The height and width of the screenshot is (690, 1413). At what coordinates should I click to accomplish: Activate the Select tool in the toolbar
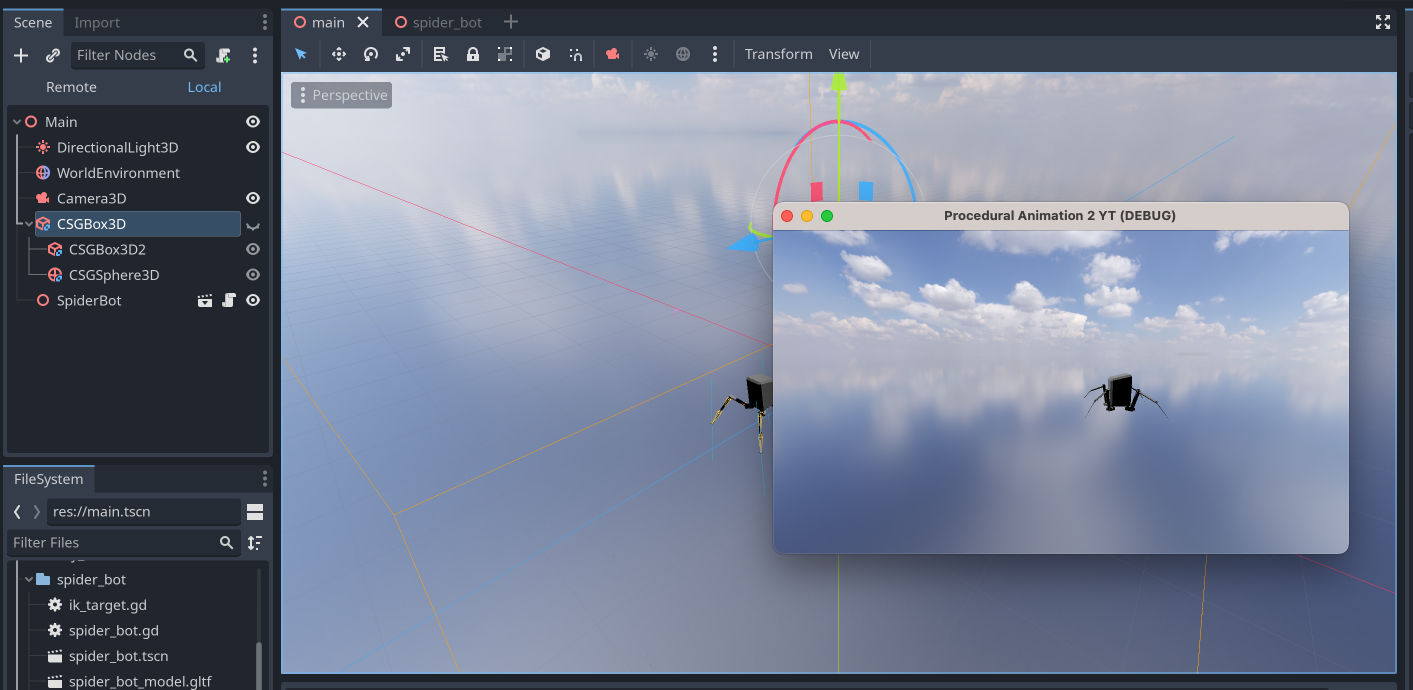pos(300,54)
